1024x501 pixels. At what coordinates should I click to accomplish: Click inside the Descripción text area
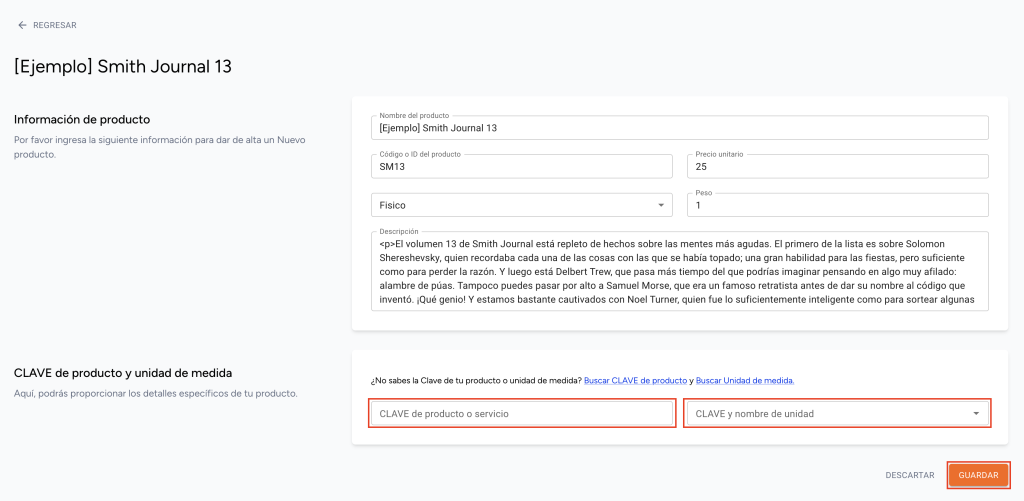[679, 271]
